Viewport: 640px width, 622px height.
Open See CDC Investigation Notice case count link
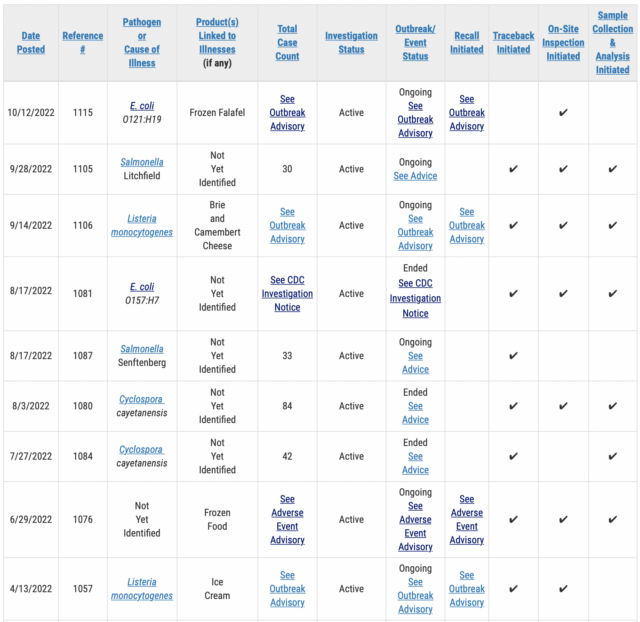[x=287, y=293]
